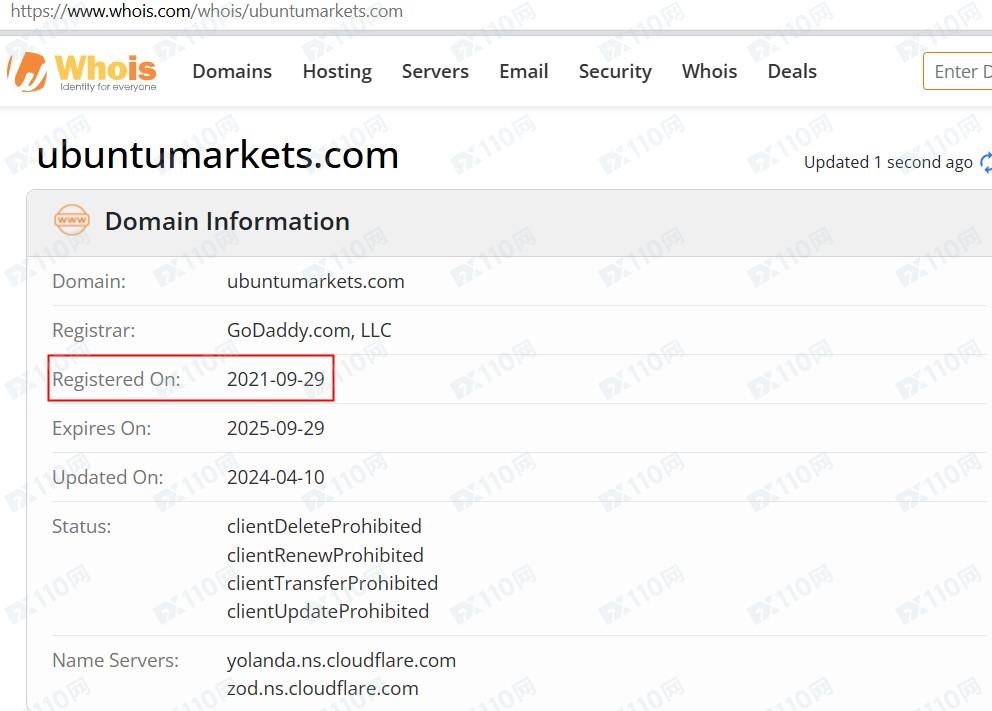This screenshot has width=992, height=711.
Task: Click the www globe icon in Domain Information
Action: pos(71,220)
